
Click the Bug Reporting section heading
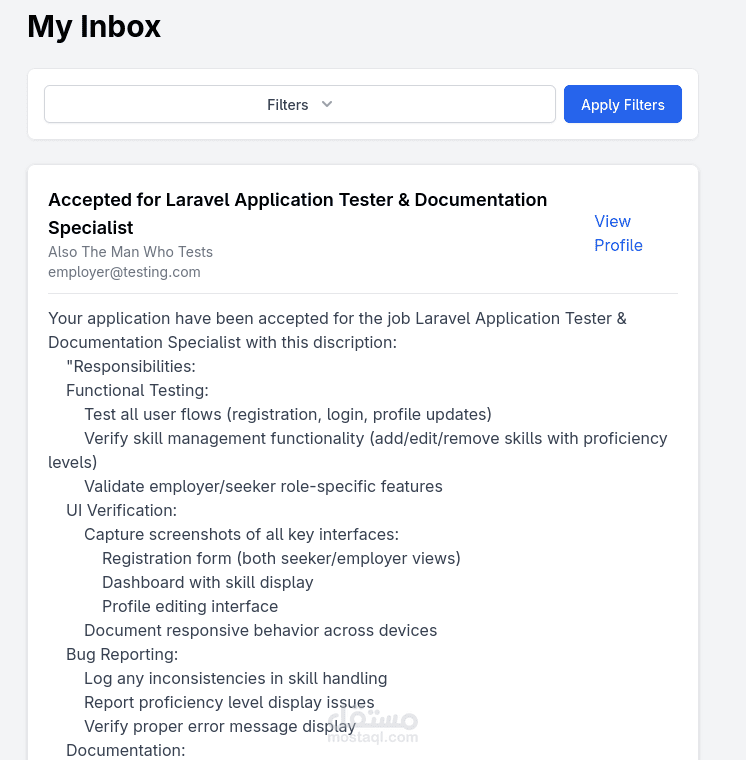click(122, 654)
